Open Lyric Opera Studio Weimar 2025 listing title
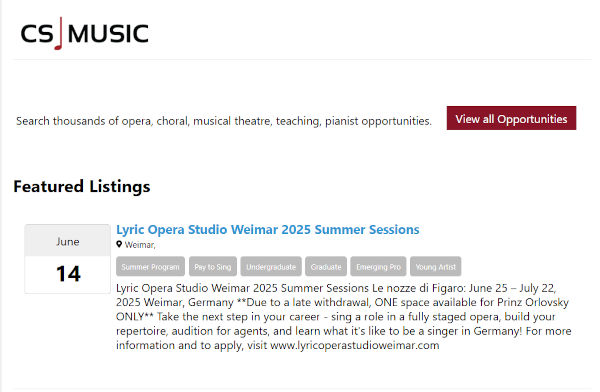The height and width of the screenshot is (392, 600). click(267, 229)
